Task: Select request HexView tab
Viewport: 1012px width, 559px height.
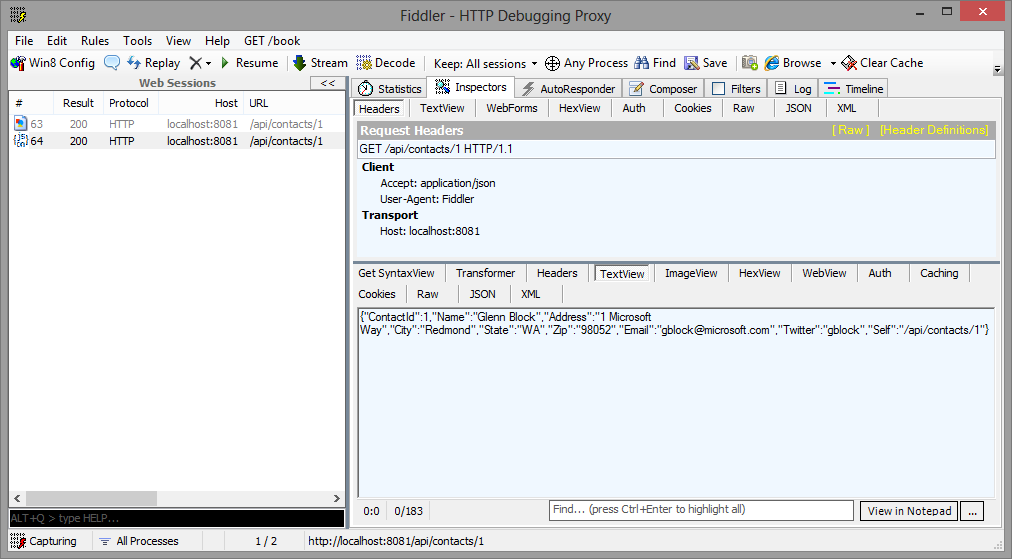Action: [x=580, y=108]
